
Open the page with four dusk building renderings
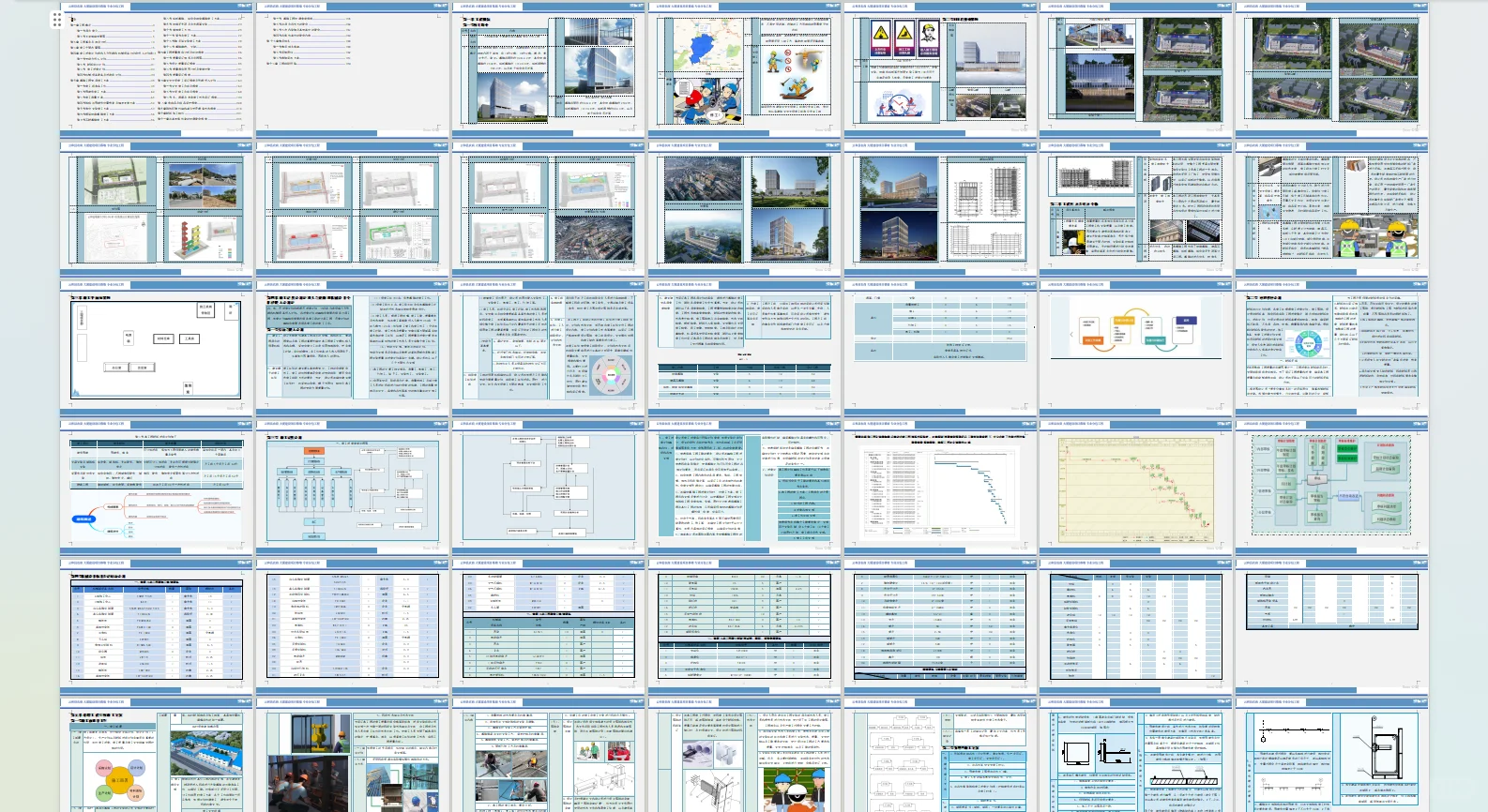(x=745, y=208)
